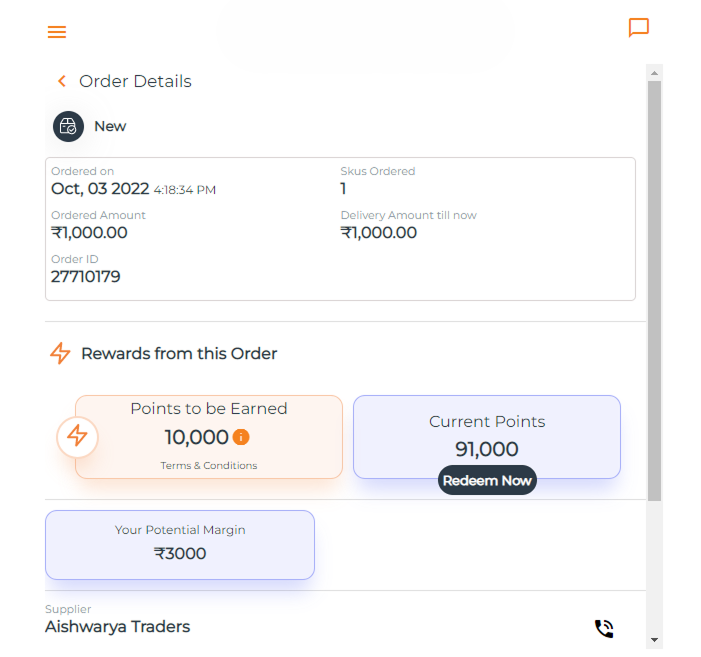Go back using the Order Details arrow
701x657 pixels.
click(x=62, y=81)
